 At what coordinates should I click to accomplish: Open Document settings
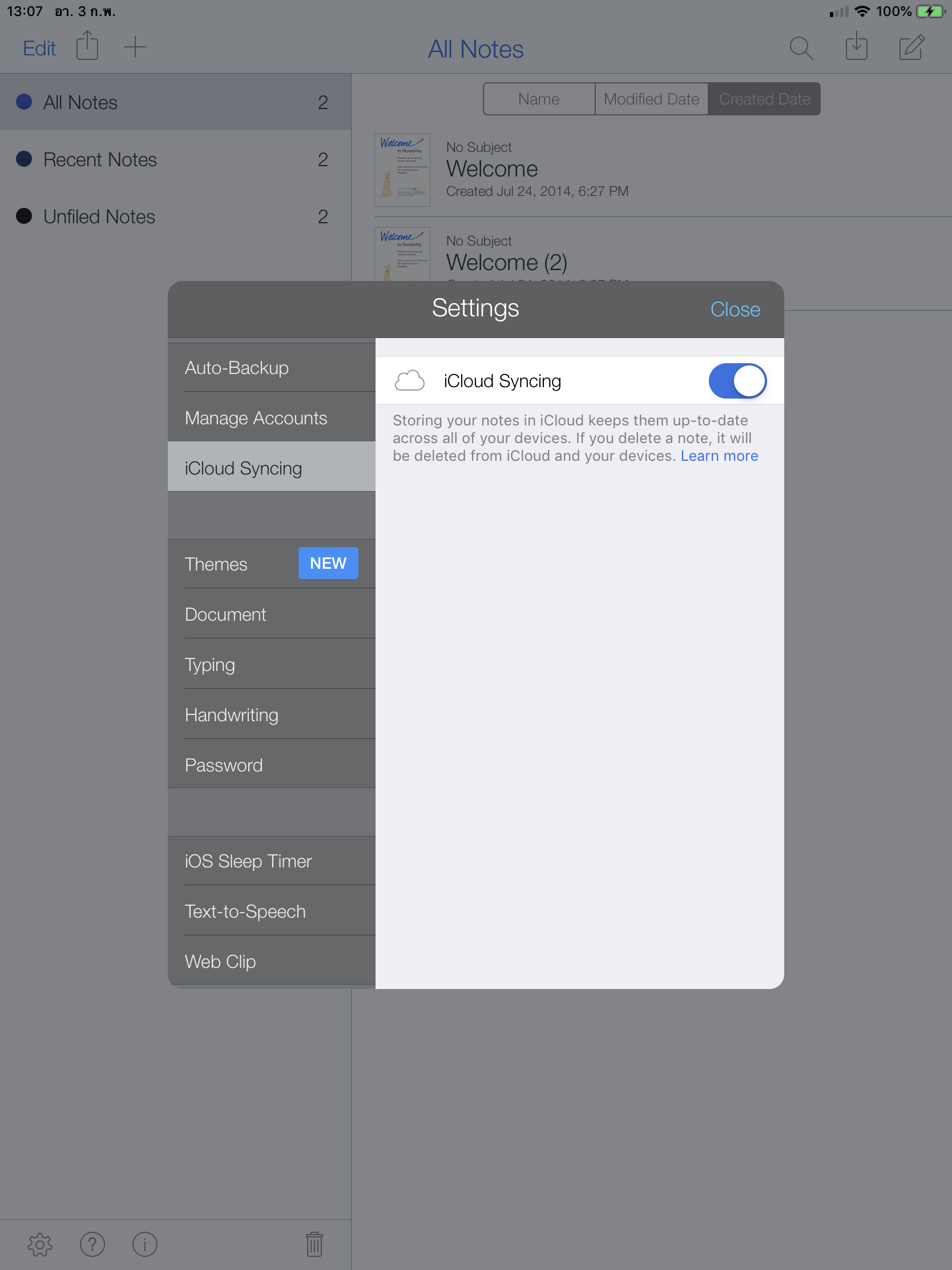(x=272, y=614)
